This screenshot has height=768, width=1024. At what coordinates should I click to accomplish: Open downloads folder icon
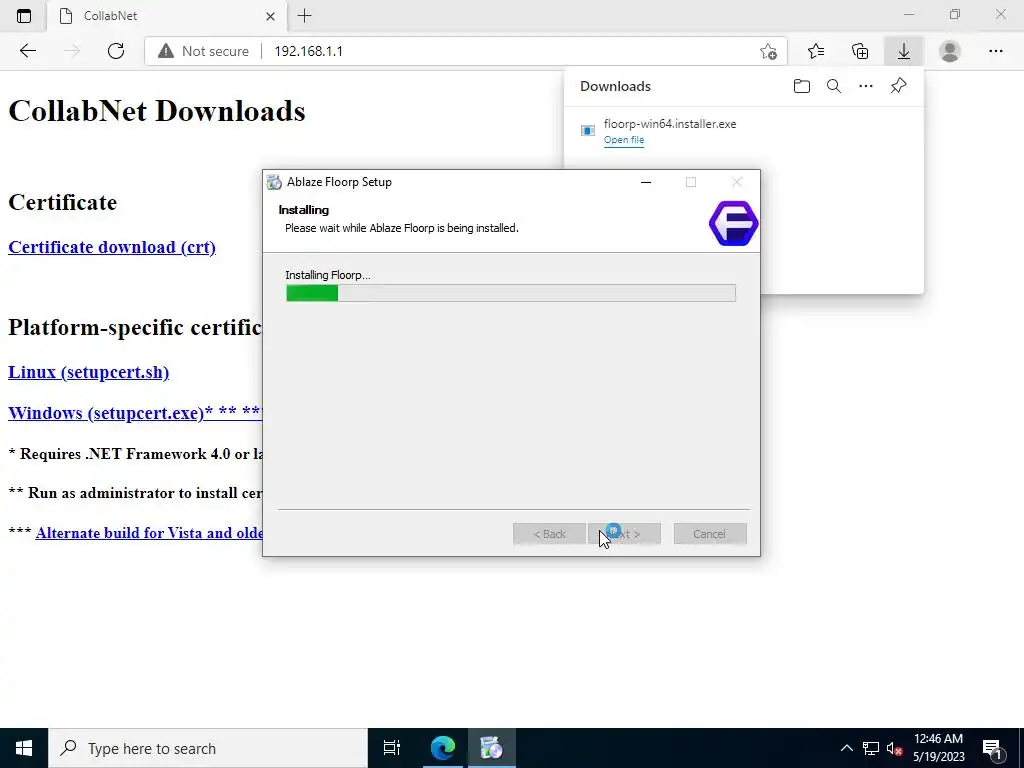[x=802, y=86]
